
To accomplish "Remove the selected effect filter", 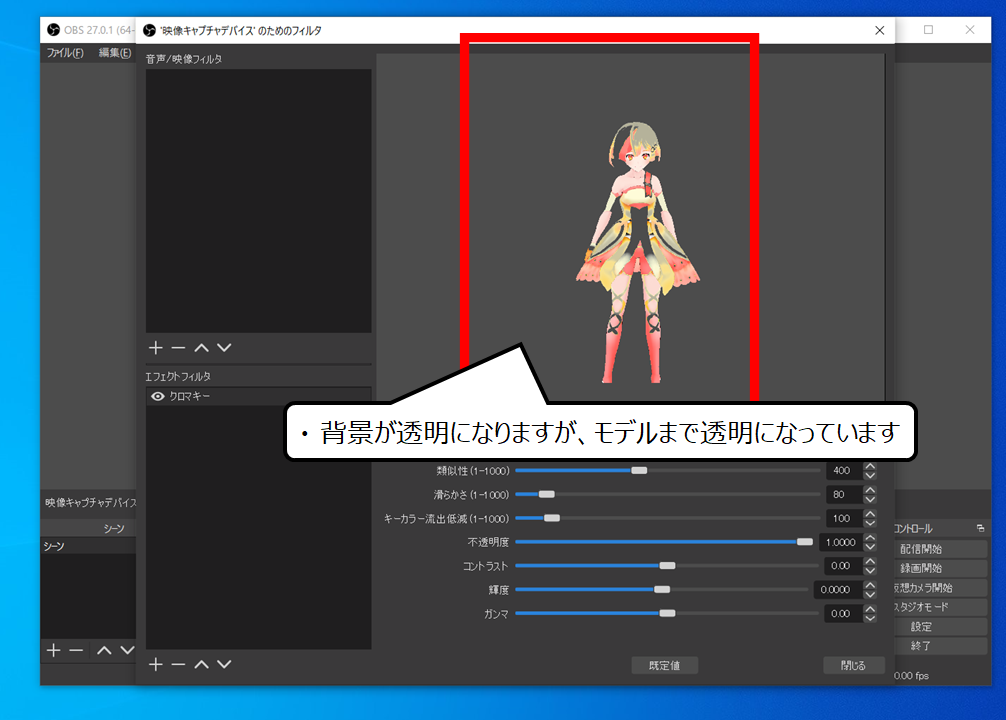I will [x=178, y=664].
